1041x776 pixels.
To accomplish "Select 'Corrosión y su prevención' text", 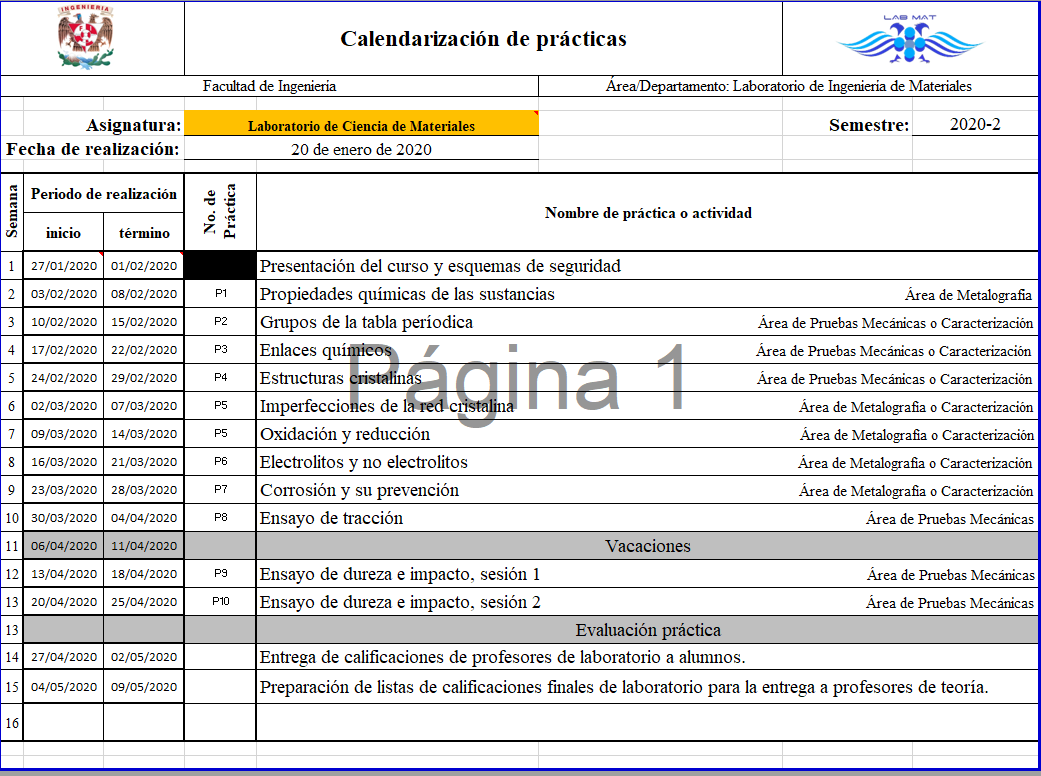I will (359, 490).
